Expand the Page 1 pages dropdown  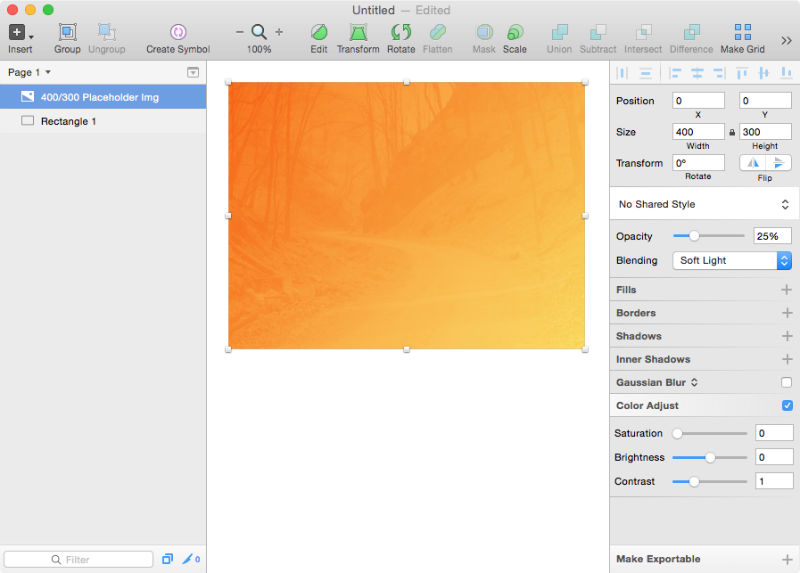pyautogui.click(x=30, y=73)
